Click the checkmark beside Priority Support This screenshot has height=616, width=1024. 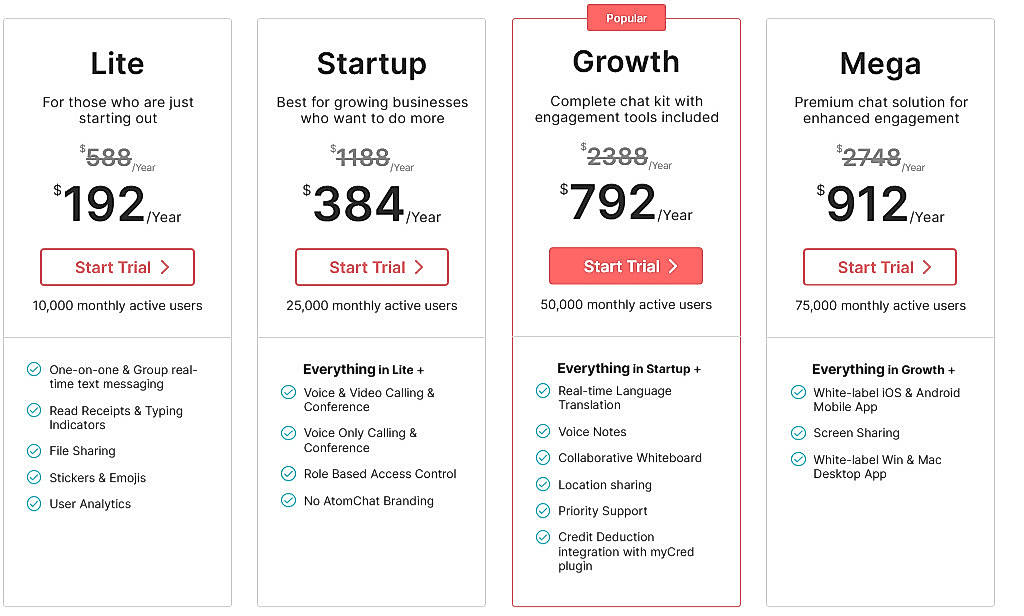(543, 511)
